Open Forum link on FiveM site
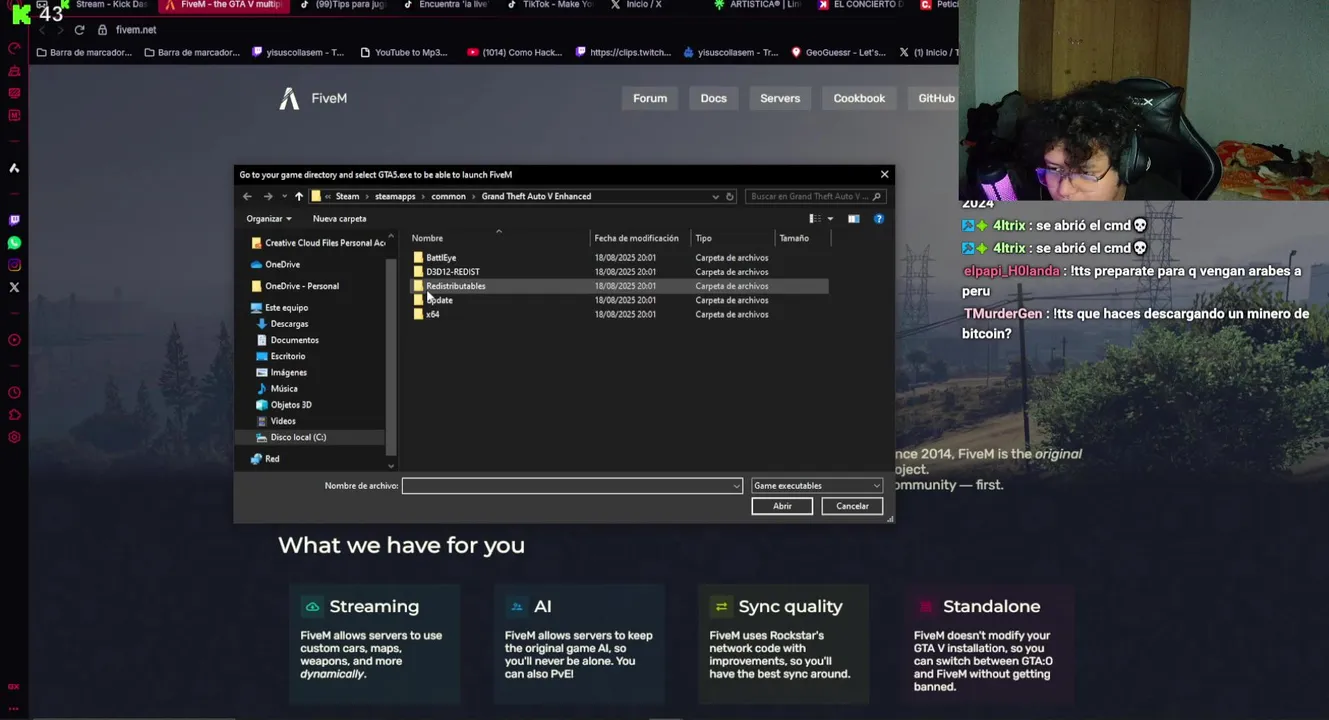1329x720 pixels. tap(650, 98)
